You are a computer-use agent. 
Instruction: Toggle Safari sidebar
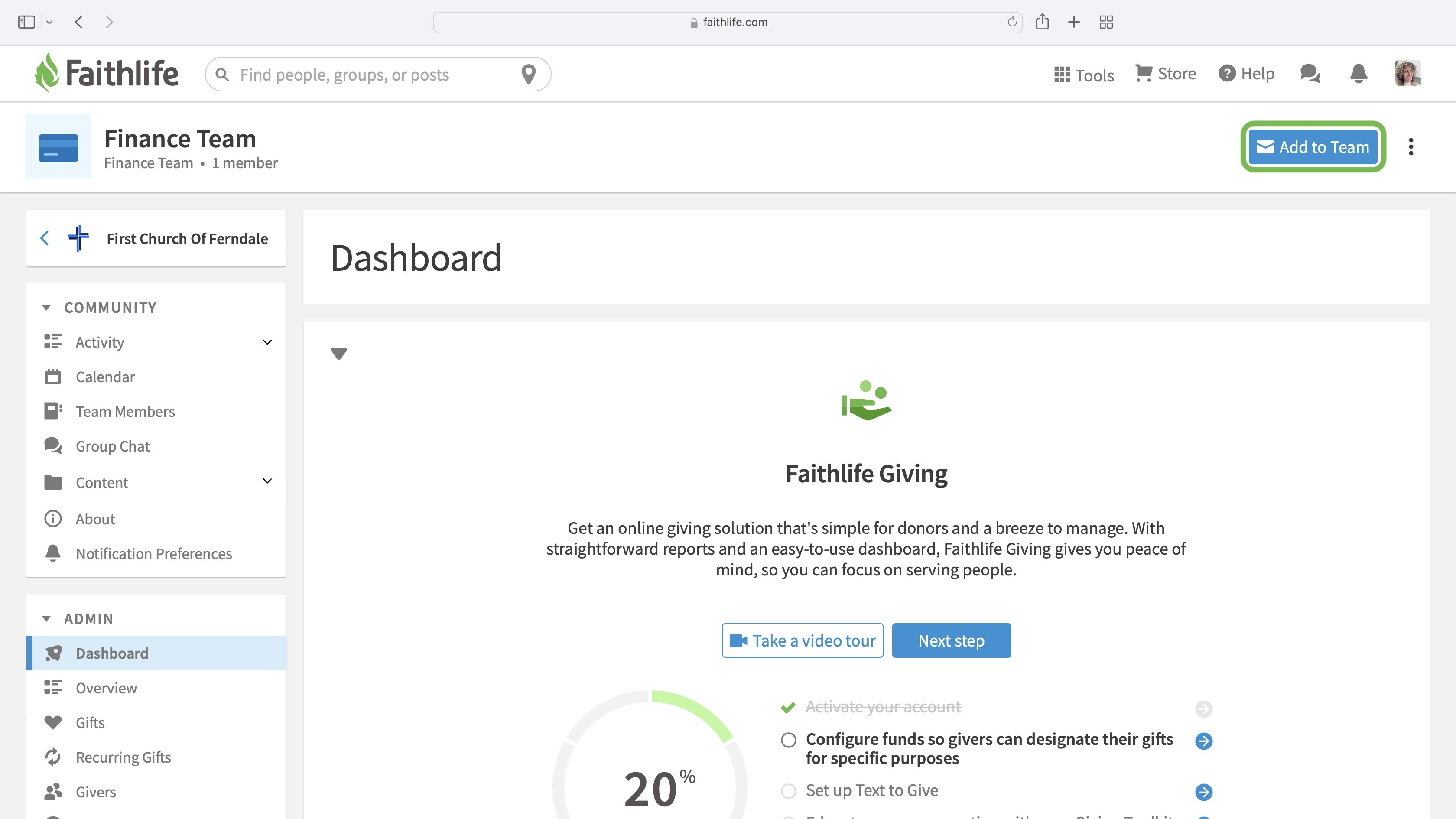[26, 22]
